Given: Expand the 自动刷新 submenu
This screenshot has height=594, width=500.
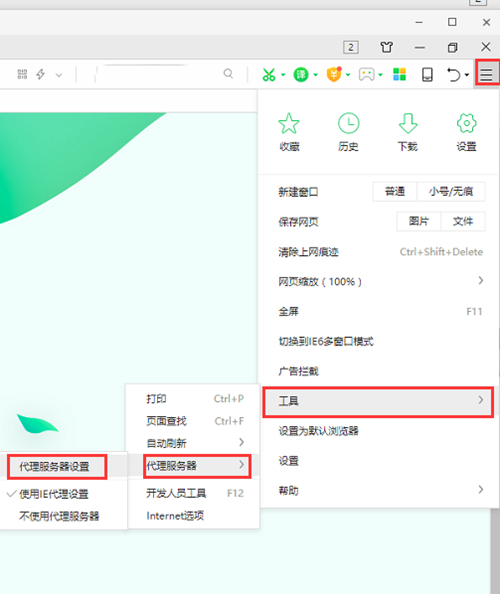Looking at the screenshot, I should click(x=194, y=442).
